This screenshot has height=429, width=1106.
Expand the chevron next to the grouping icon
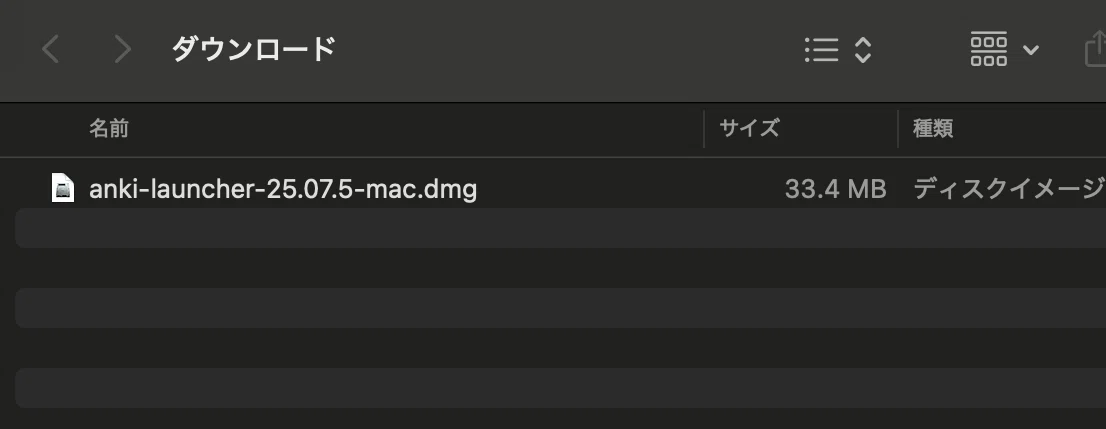(1031, 49)
